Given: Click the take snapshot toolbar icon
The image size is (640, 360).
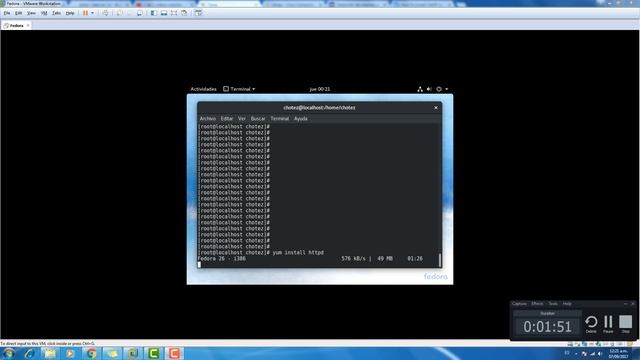Looking at the screenshot, I should pyautogui.click(x=120, y=13).
